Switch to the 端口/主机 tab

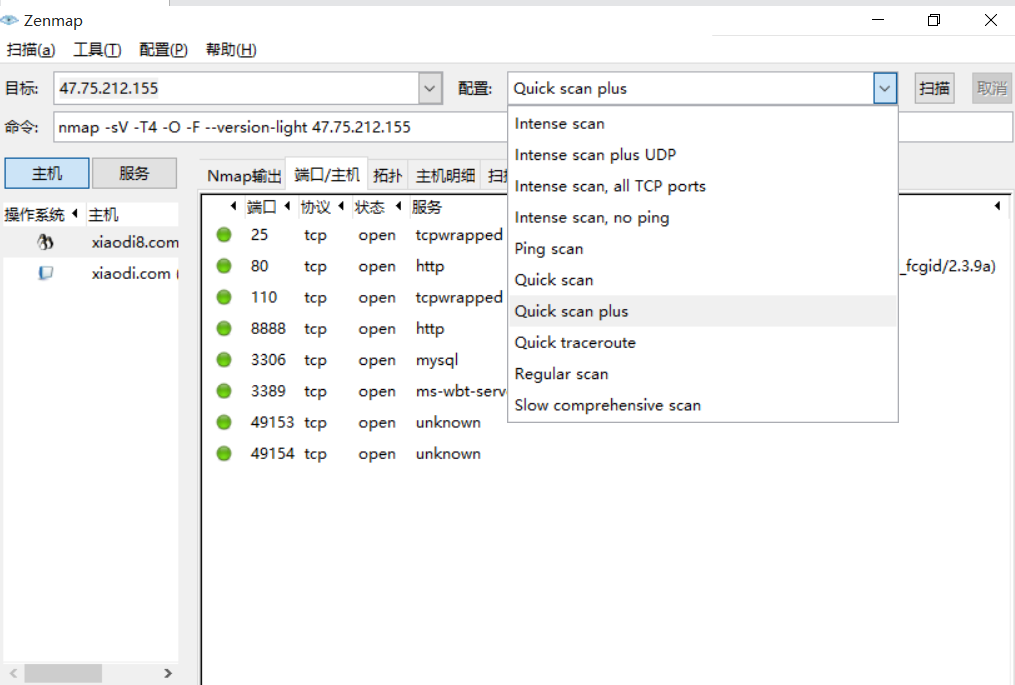point(327,174)
